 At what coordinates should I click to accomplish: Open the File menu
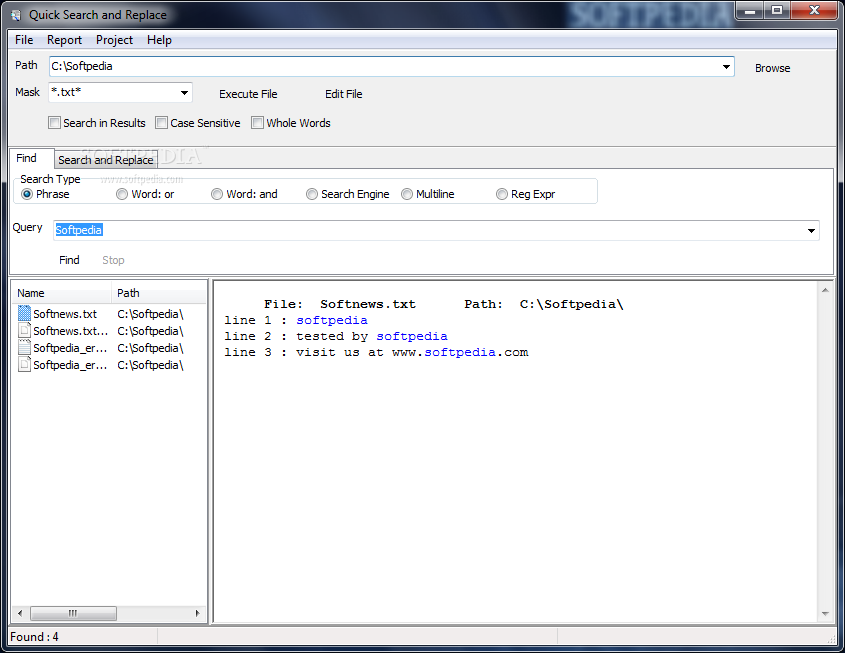tap(24, 40)
